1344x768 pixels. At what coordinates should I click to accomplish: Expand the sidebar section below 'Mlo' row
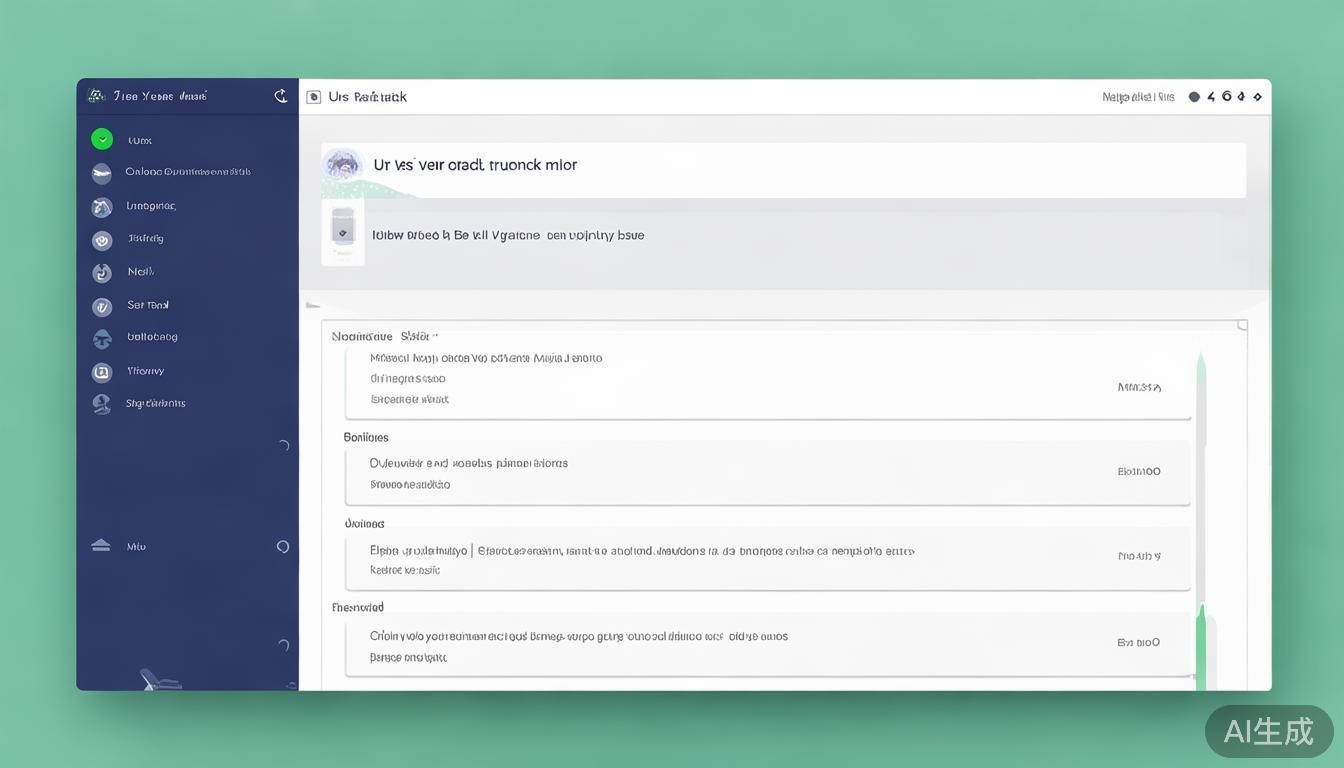[x=284, y=646]
